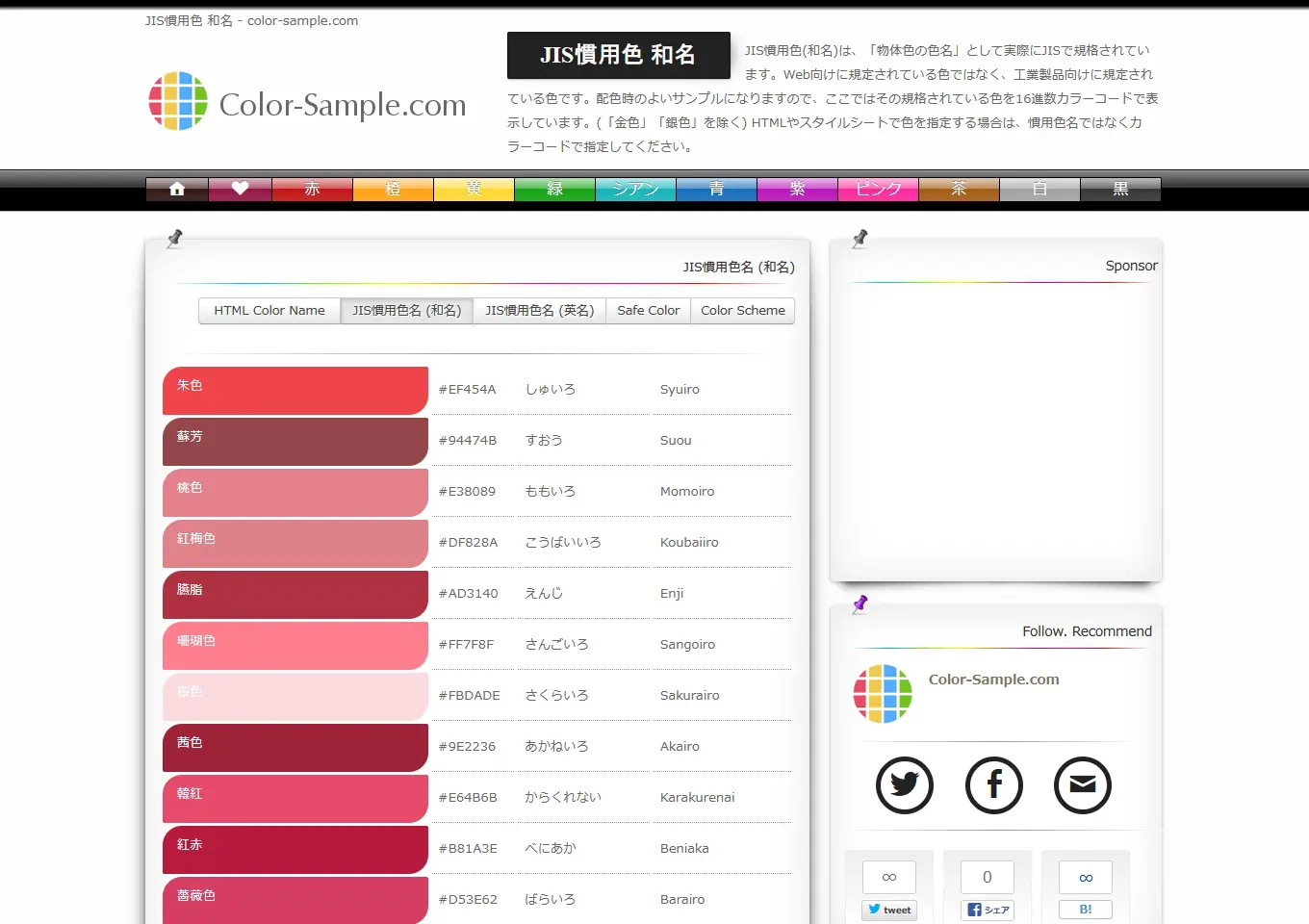This screenshot has height=924, width=1309.
Task: Click the 珊瑚色 color swatch
Action: pos(295,646)
